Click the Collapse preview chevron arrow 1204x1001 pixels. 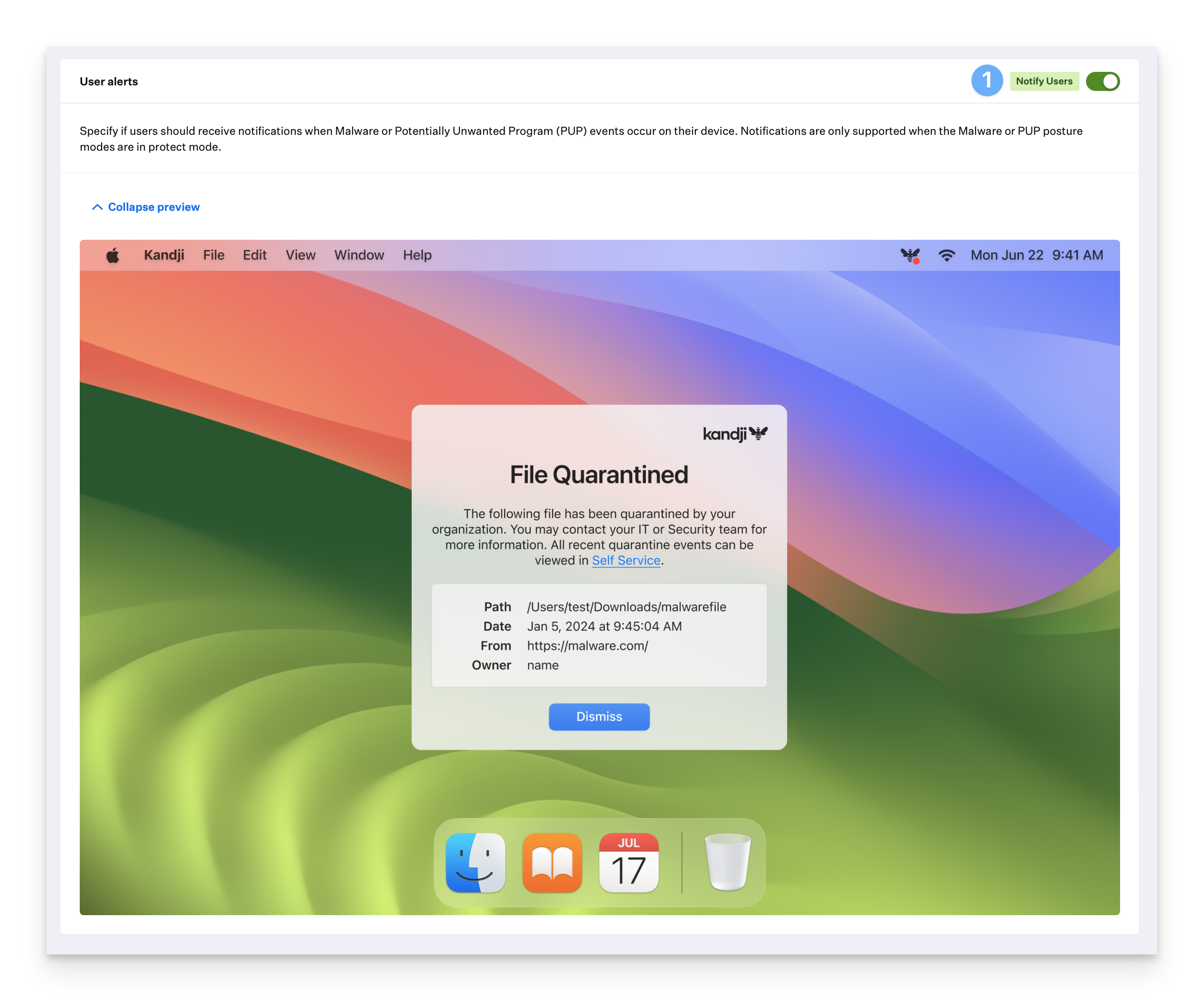coord(97,207)
